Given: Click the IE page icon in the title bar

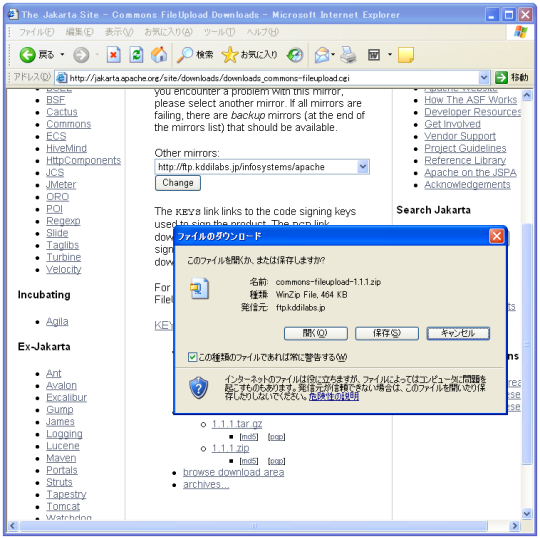Looking at the screenshot, I should tap(13, 14).
